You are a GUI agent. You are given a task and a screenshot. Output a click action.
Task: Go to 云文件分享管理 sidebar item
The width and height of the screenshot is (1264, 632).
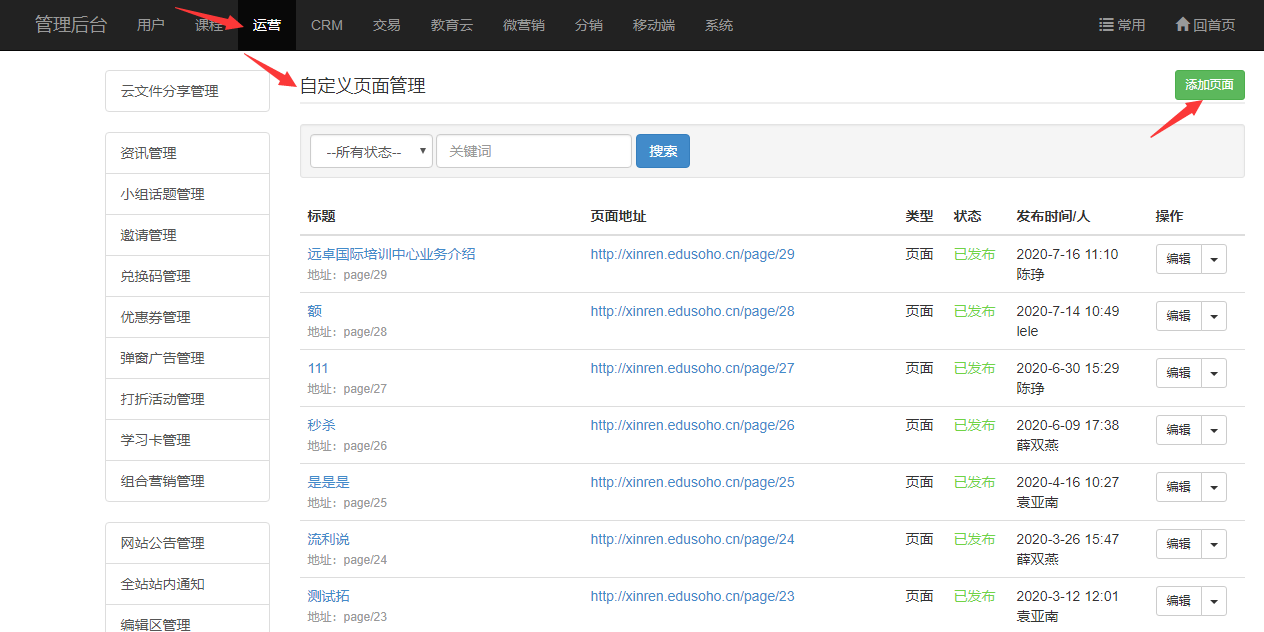pos(169,91)
